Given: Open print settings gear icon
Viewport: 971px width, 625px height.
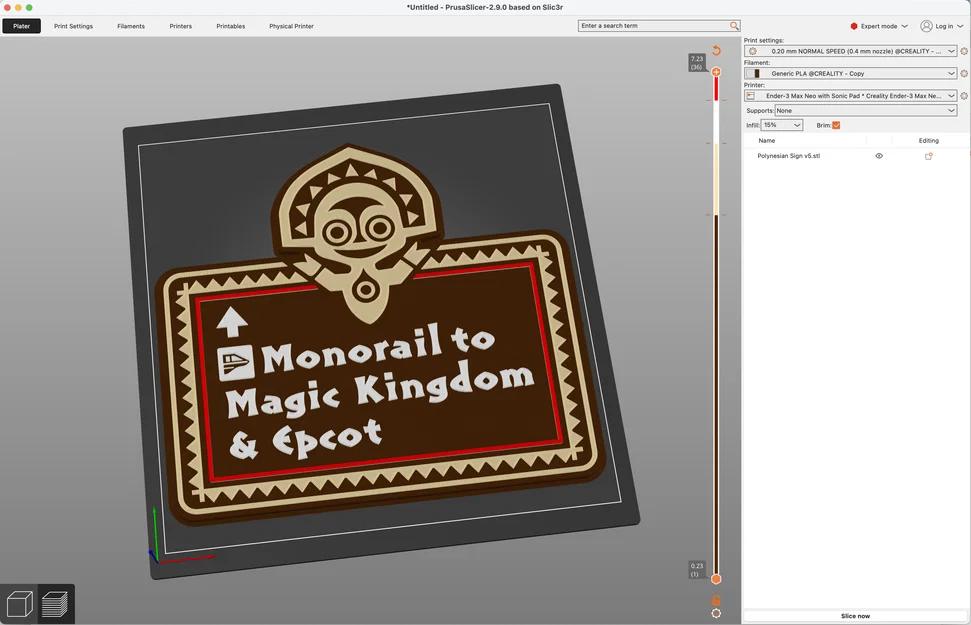Looking at the screenshot, I should (964, 51).
